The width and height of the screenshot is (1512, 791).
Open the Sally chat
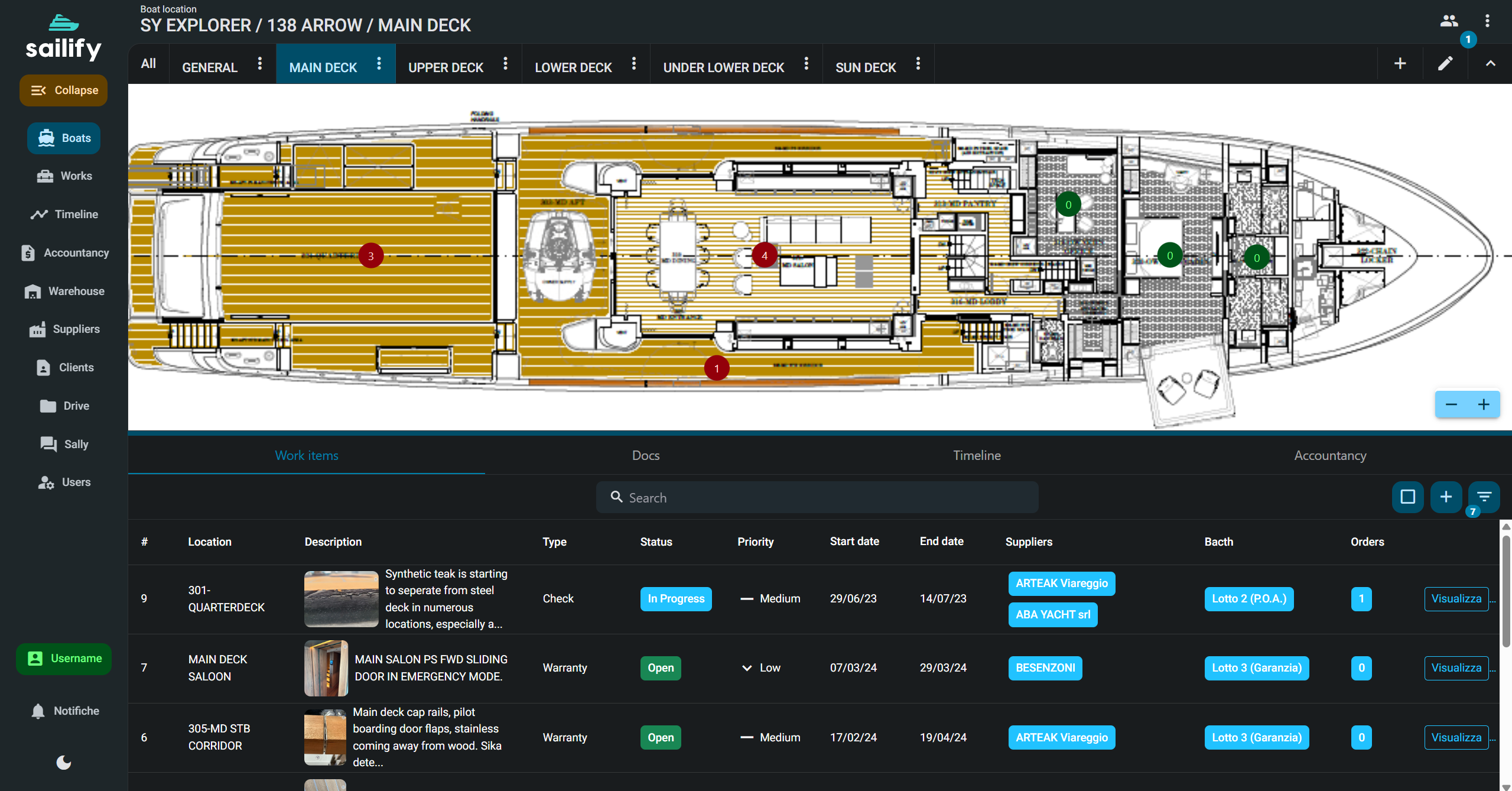click(63, 444)
